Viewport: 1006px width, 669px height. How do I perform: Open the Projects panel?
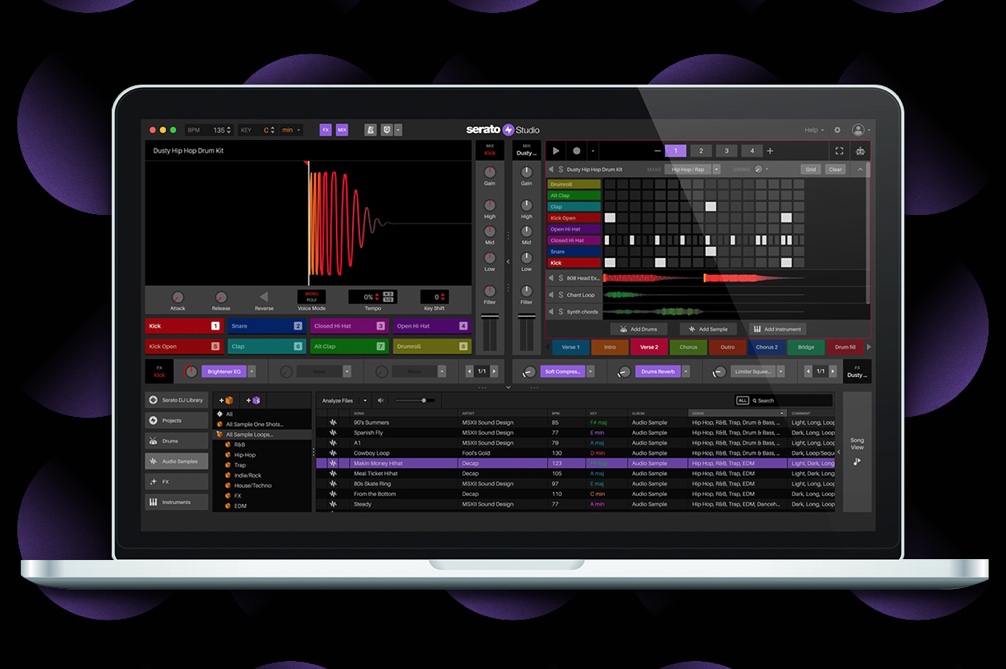click(x=177, y=421)
